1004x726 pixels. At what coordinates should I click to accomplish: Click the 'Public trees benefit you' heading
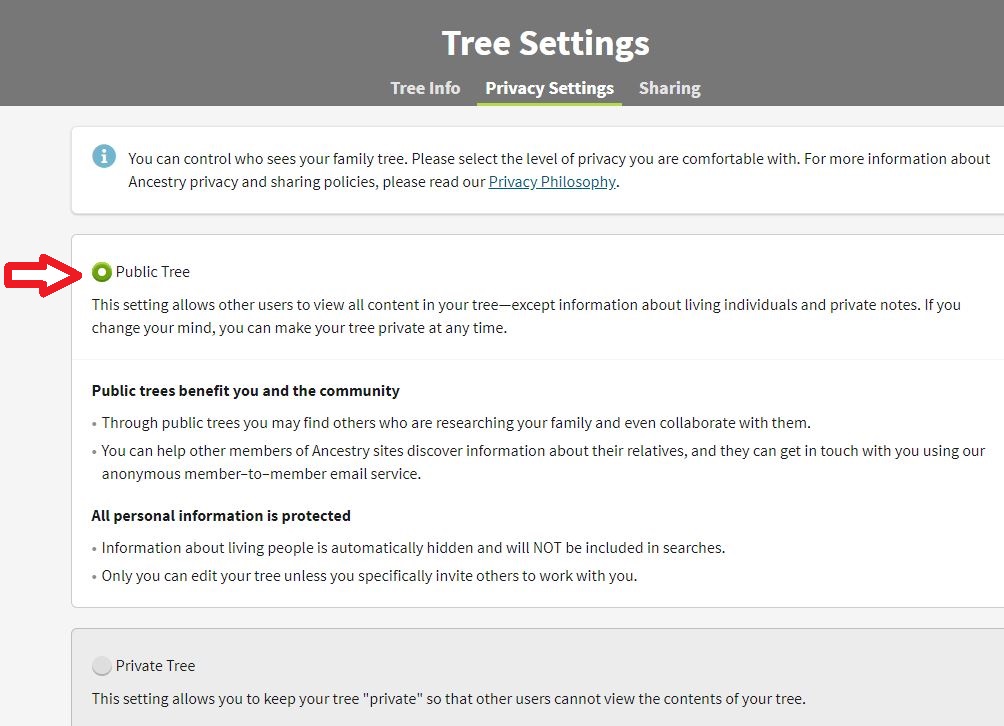245,391
